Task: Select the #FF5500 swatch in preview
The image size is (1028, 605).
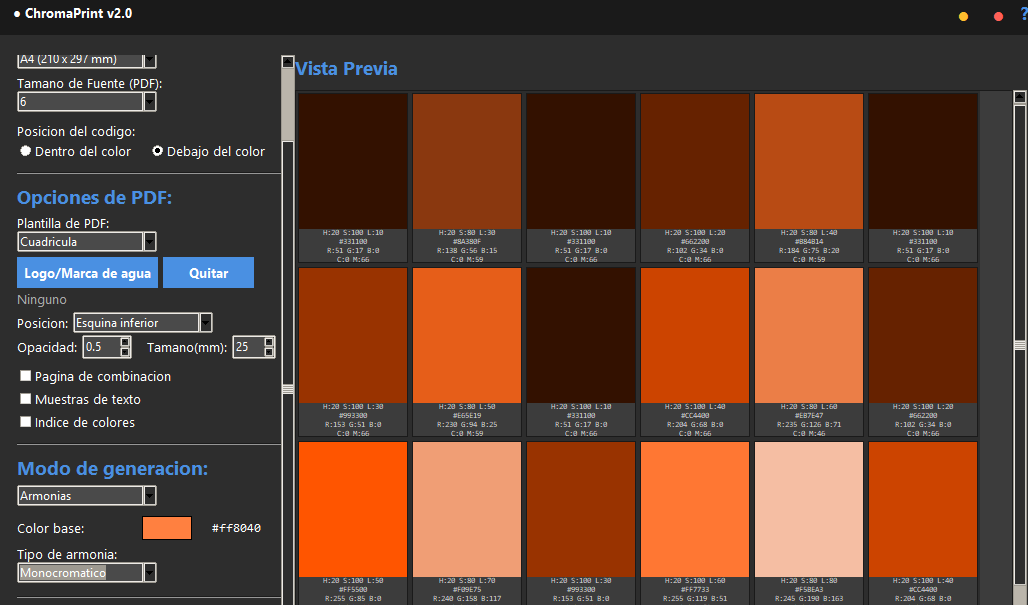Action: click(x=353, y=509)
